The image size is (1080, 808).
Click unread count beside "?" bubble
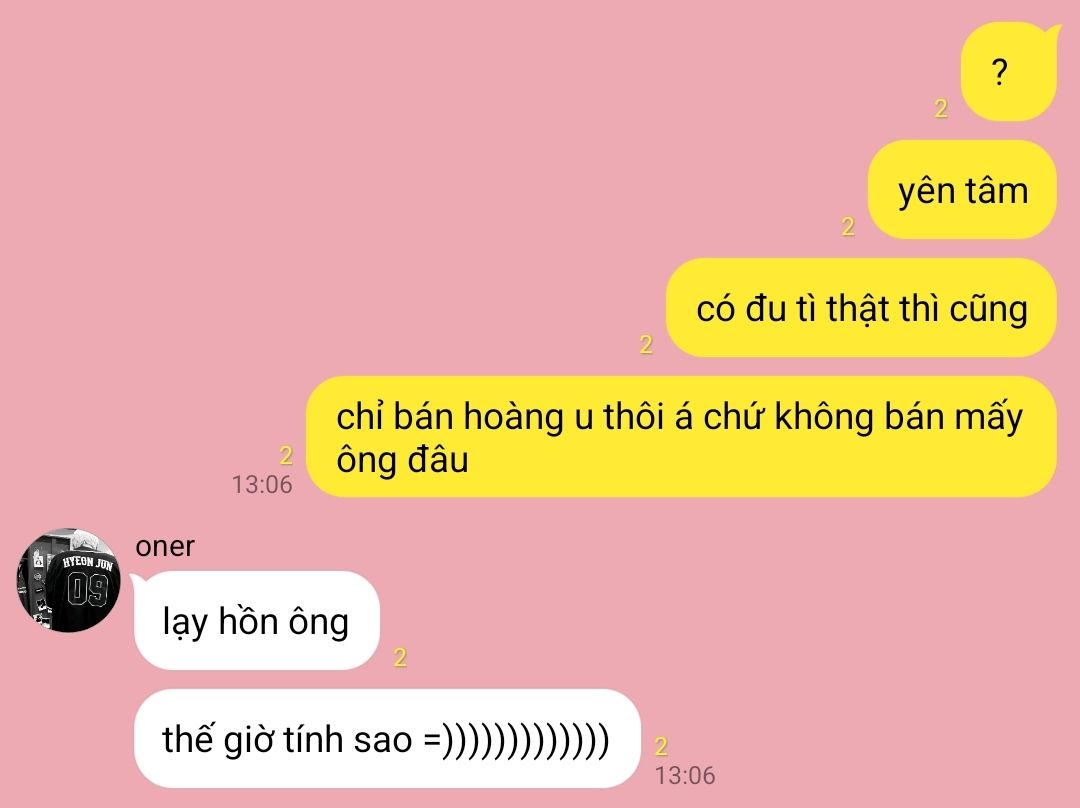tap(941, 108)
